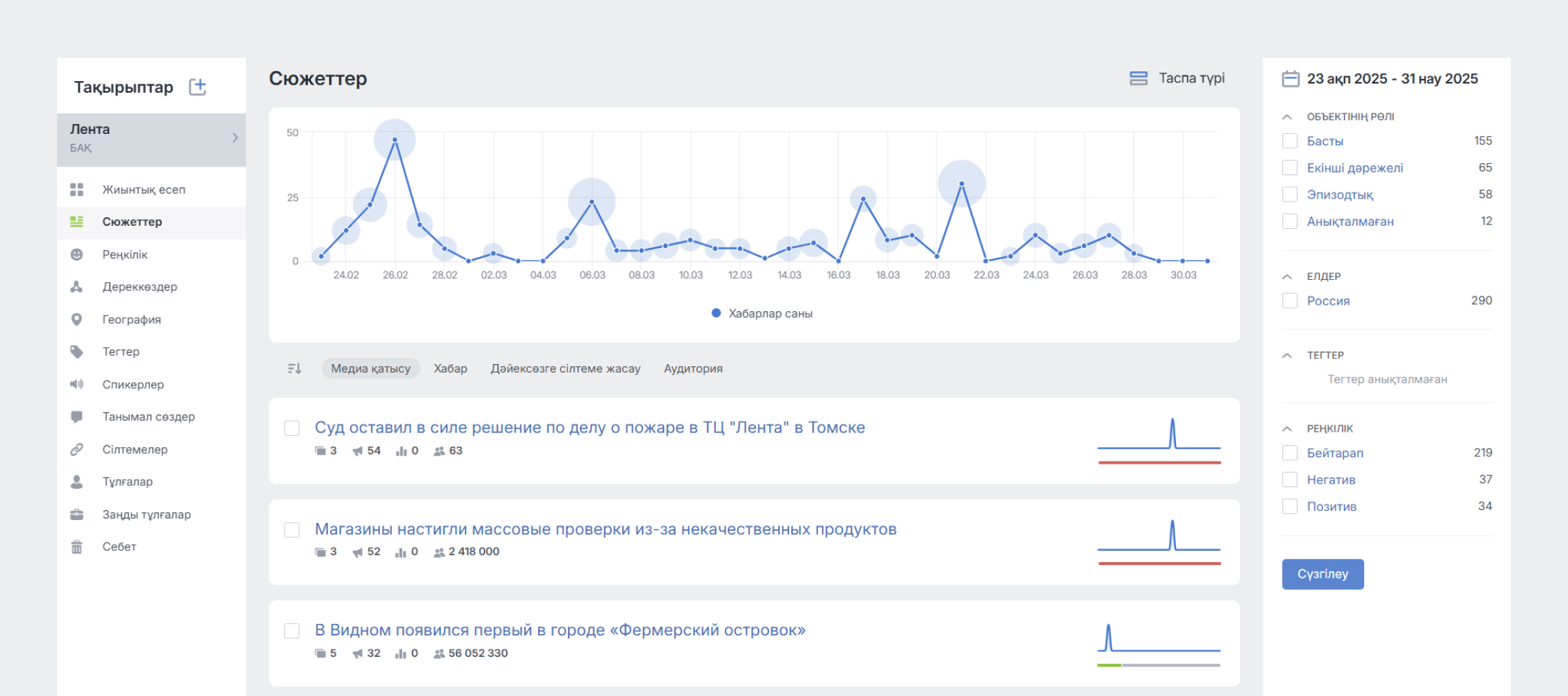Open the Томске court decision story link
Viewport: 1568px width, 696px height.
tap(590, 427)
